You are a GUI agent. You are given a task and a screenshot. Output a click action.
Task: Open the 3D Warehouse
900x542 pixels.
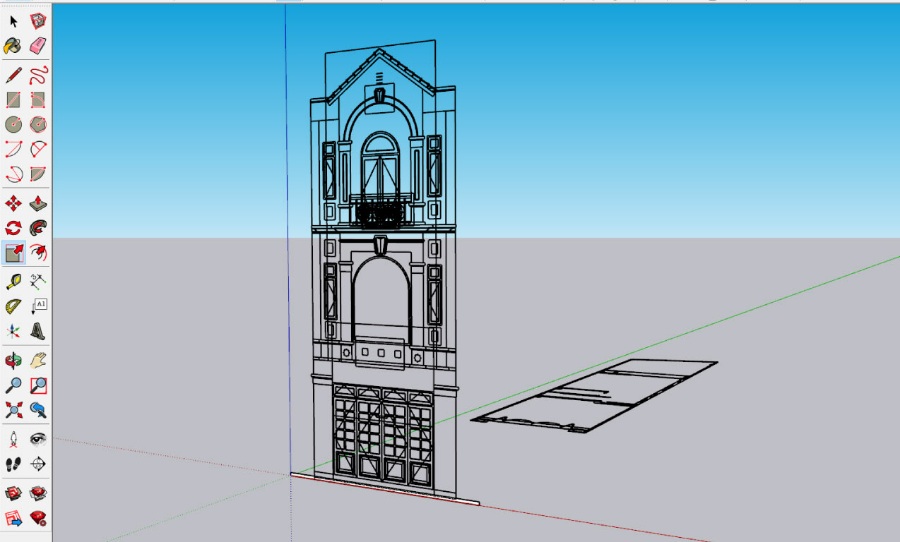(x=13, y=493)
